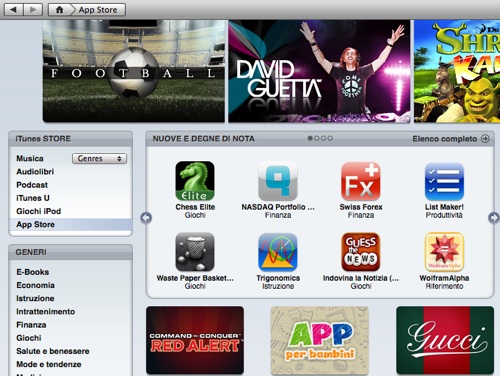
Task: Show next apps with right carousel arrow
Action: click(493, 218)
